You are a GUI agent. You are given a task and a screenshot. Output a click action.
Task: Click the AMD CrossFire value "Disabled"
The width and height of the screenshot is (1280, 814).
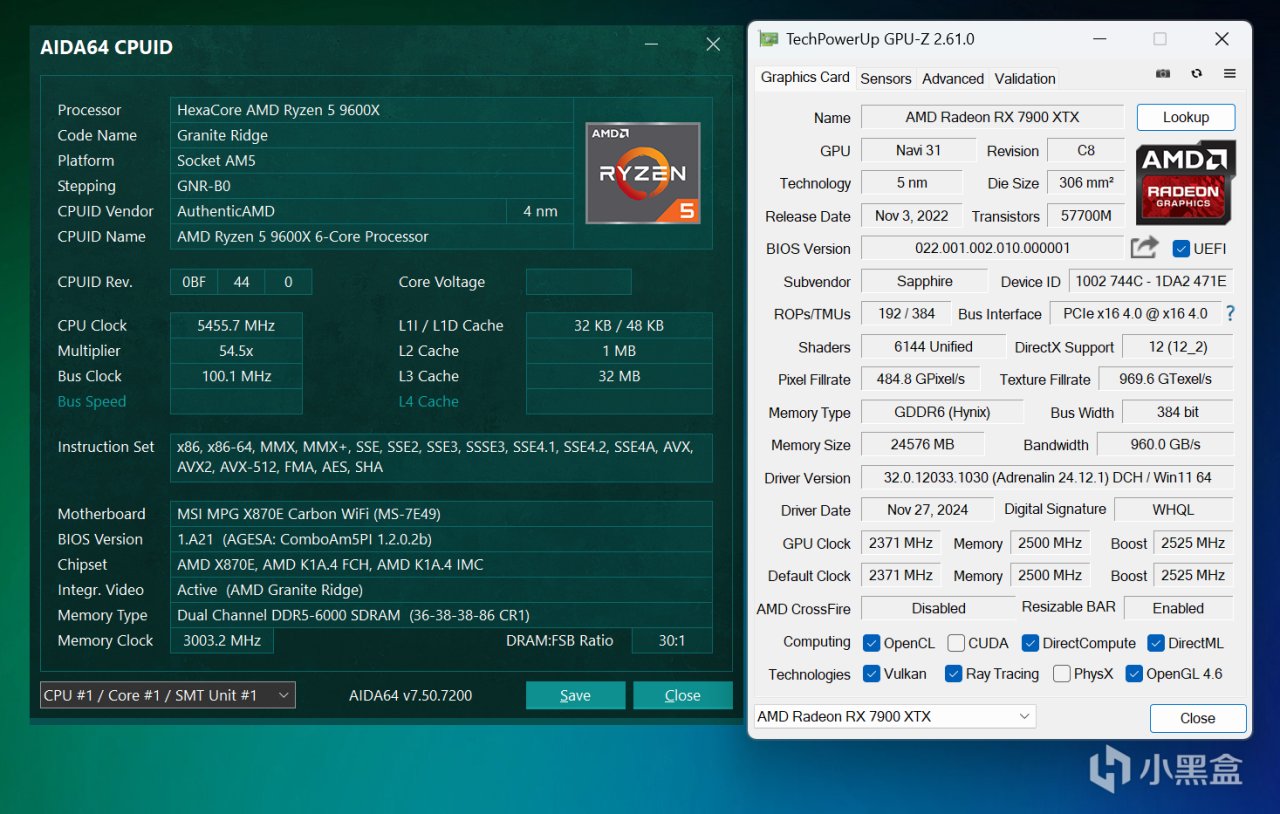[938, 608]
